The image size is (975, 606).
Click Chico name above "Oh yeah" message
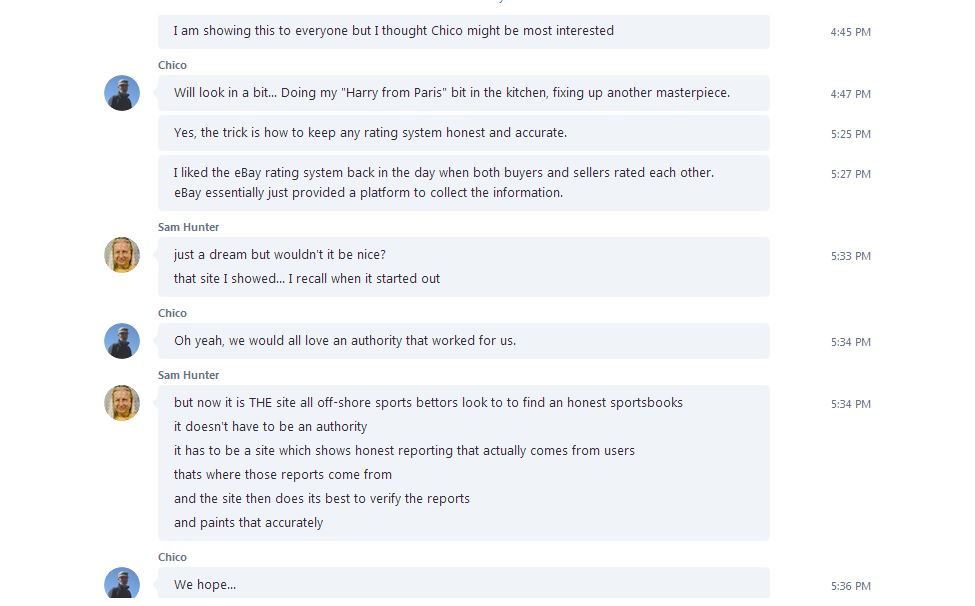172,313
